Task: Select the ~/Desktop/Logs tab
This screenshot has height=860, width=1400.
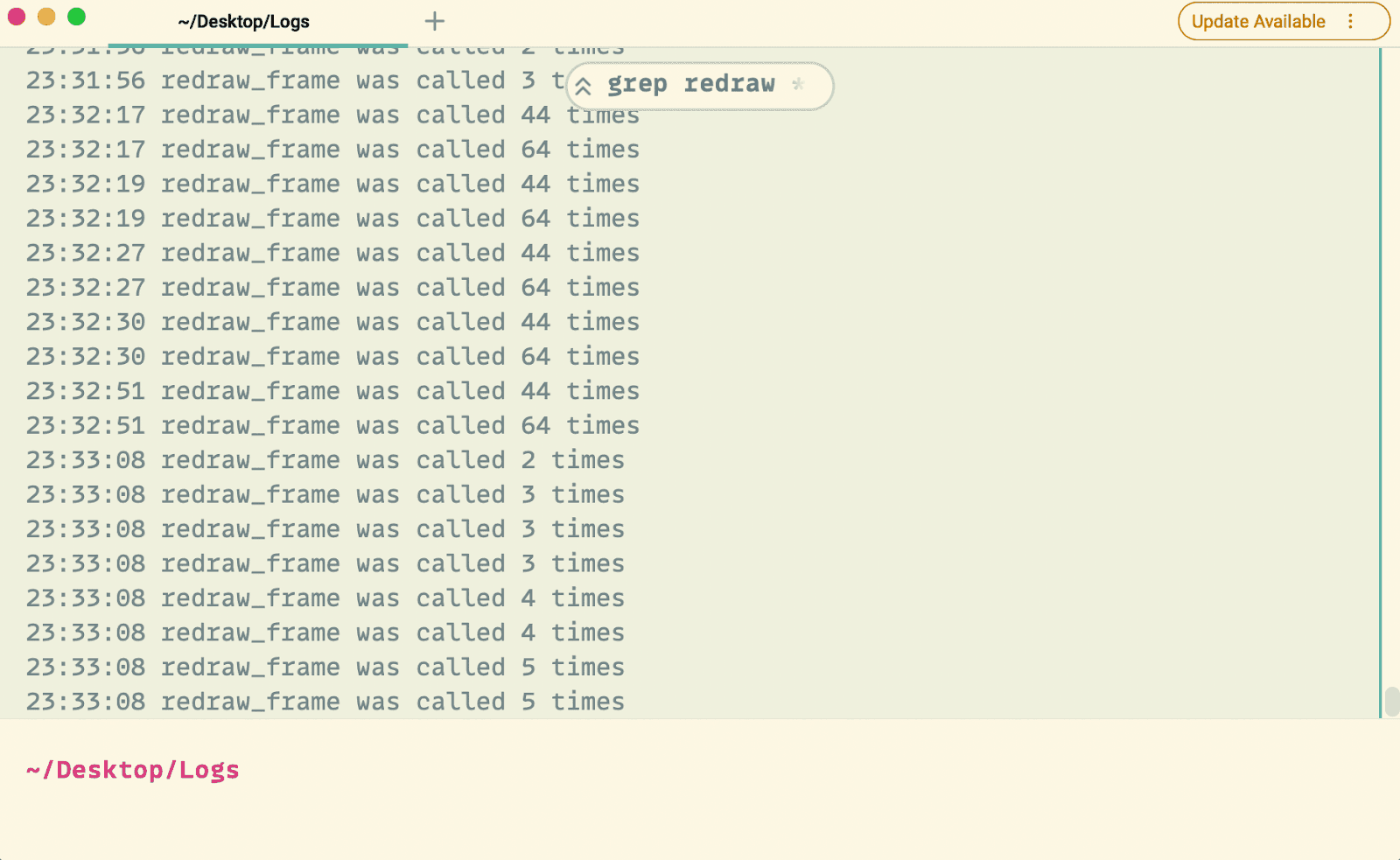Action: (243, 22)
